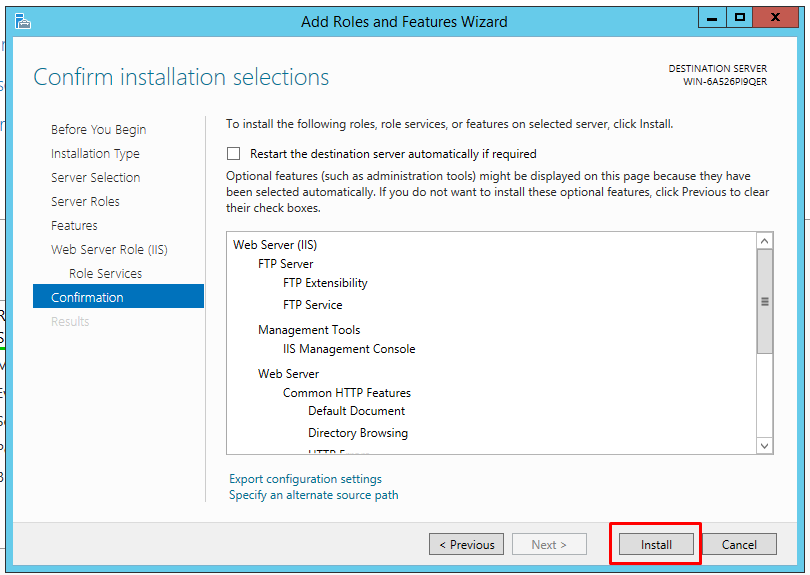Viewport: 810px width, 575px height.
Task: Select IIS Management Console entry
Action: [x=349, y=349]
